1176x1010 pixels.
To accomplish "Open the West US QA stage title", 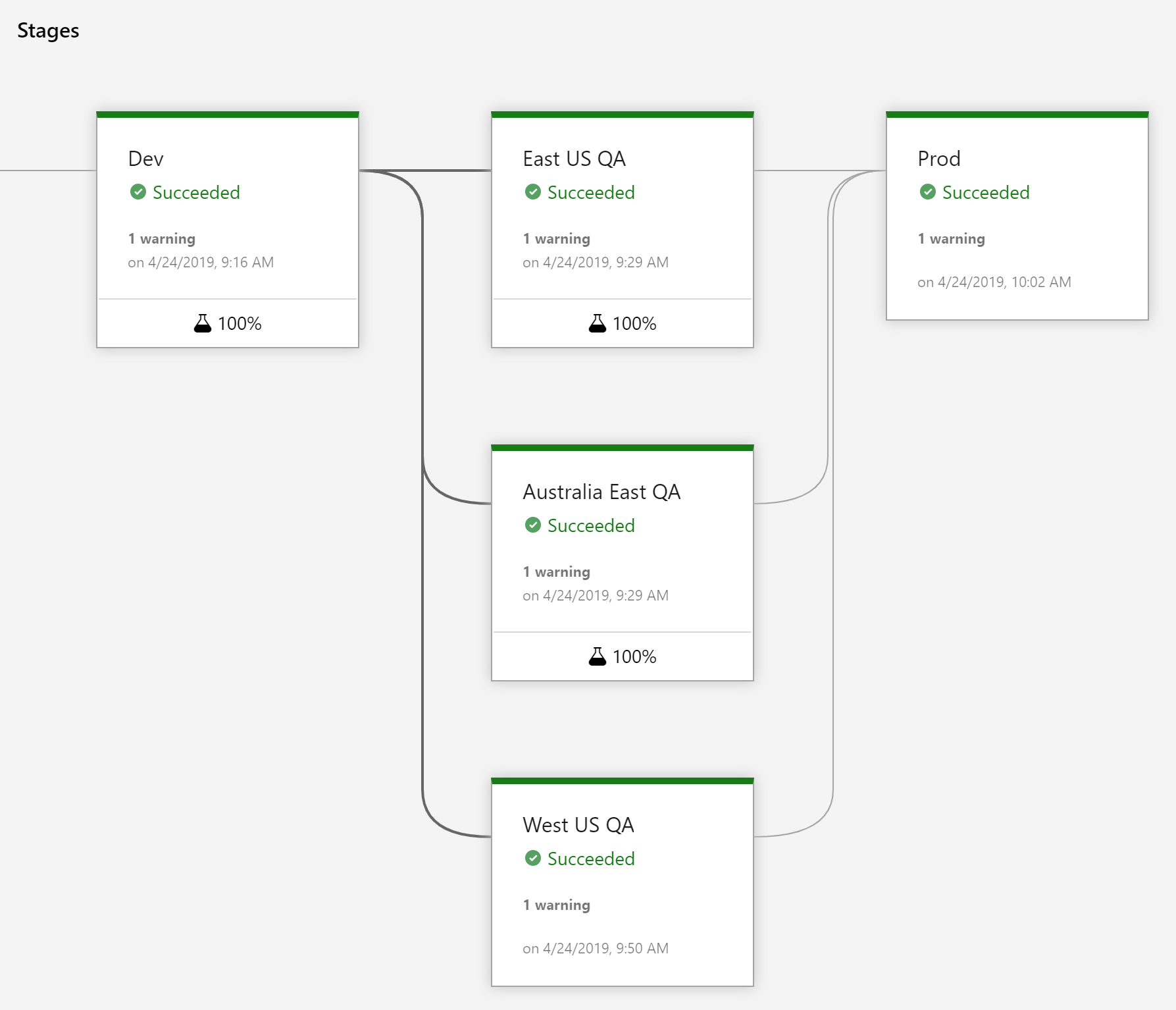I will pos(578,825).
